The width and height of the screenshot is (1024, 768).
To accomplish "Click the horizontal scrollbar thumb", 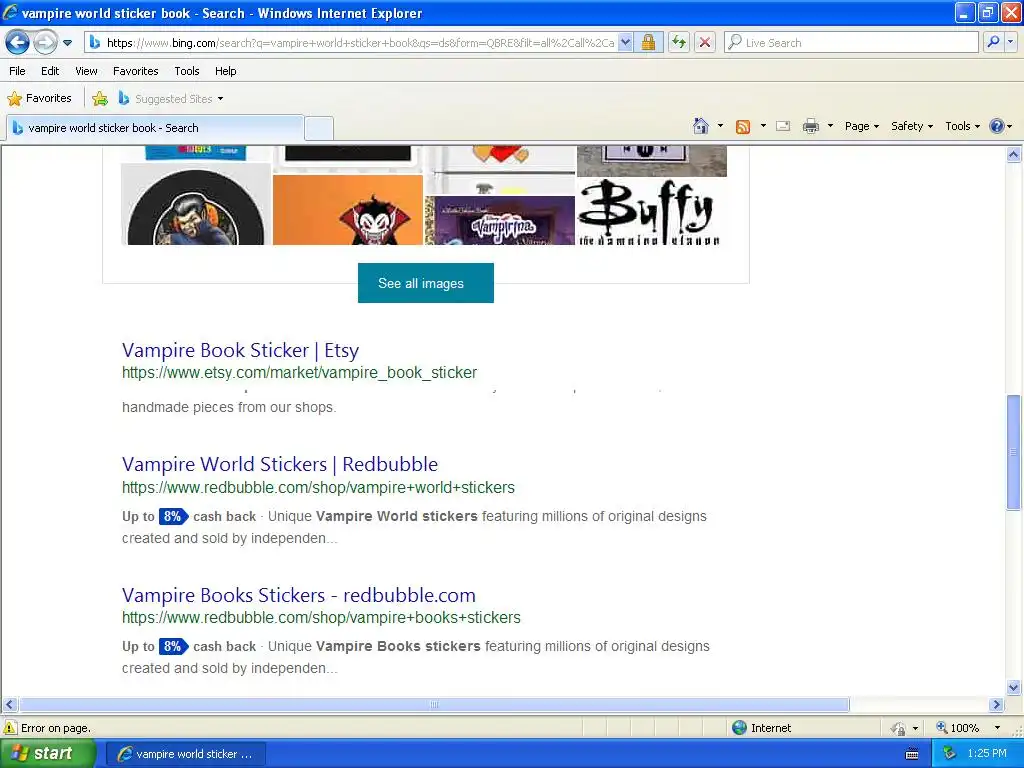I will coord(434,705).
